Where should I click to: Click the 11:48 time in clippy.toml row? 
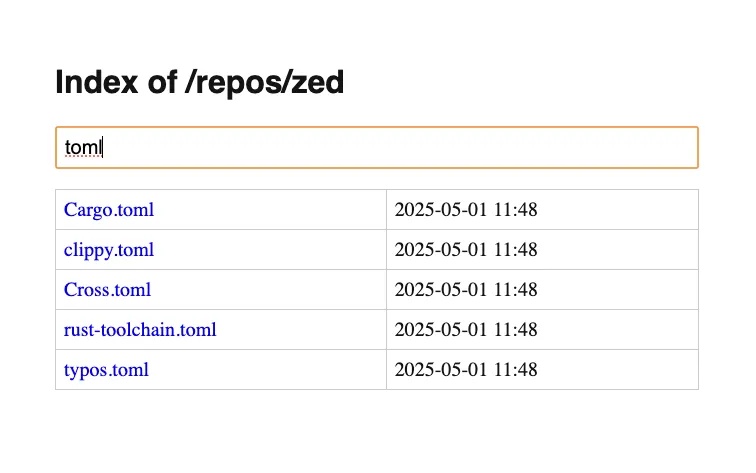click(515, 250)
